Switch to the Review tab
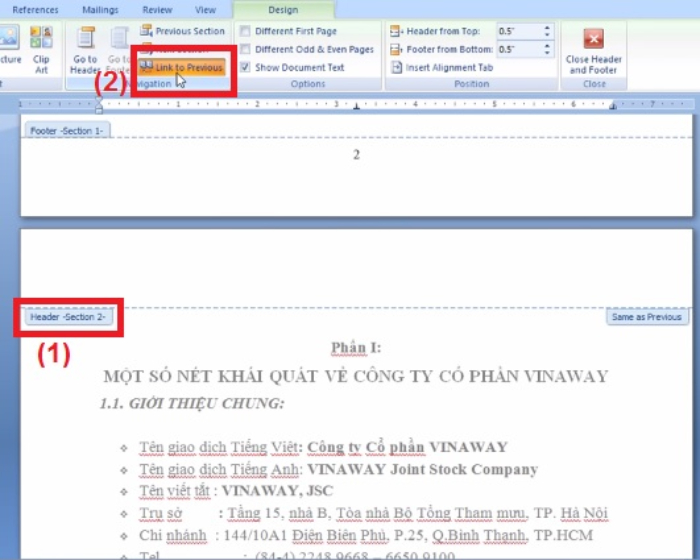 pos(157,9)
